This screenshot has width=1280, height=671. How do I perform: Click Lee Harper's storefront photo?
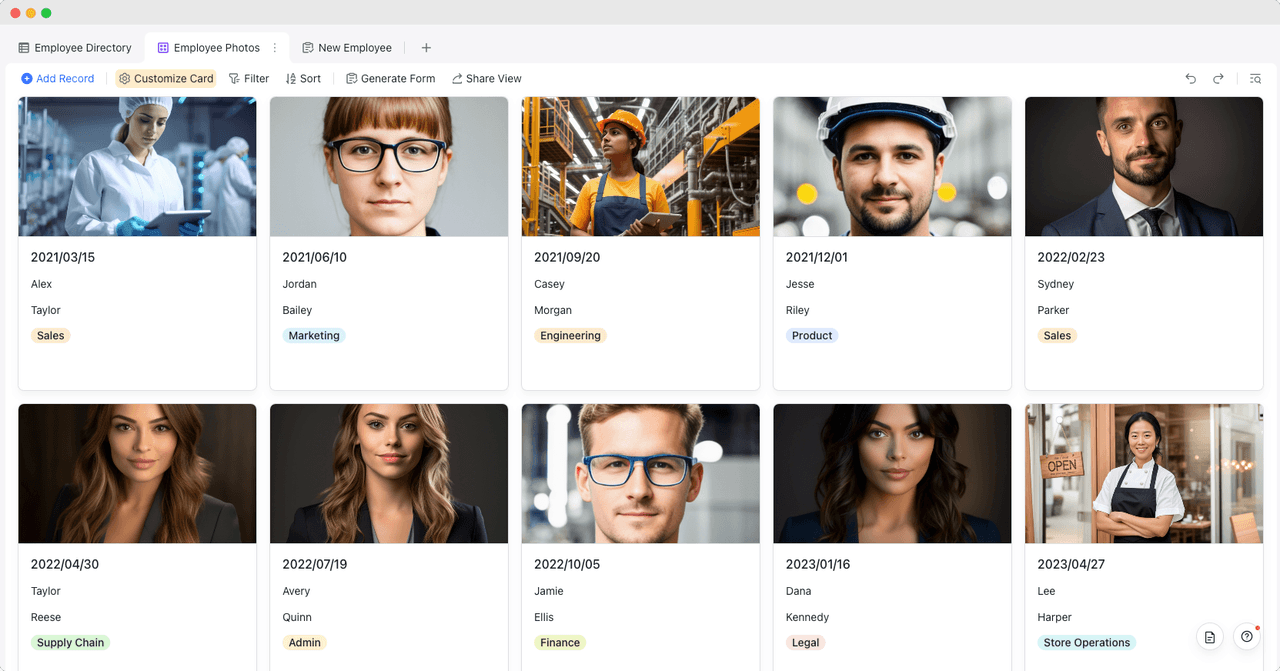point(1144,473)
